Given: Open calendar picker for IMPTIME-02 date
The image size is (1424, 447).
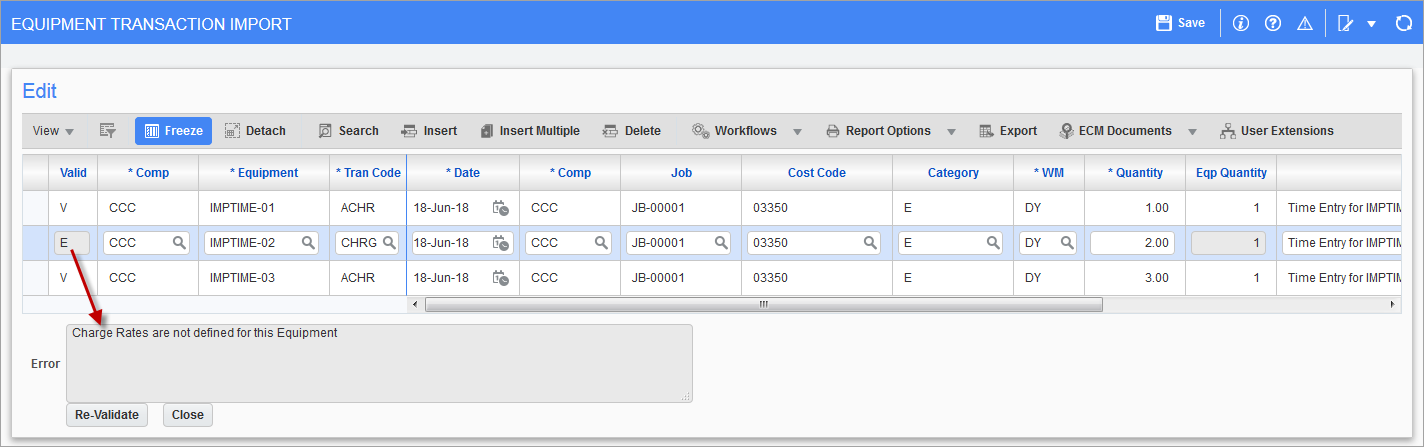Looking at the screenshot, I should click(x=501, y=243).
